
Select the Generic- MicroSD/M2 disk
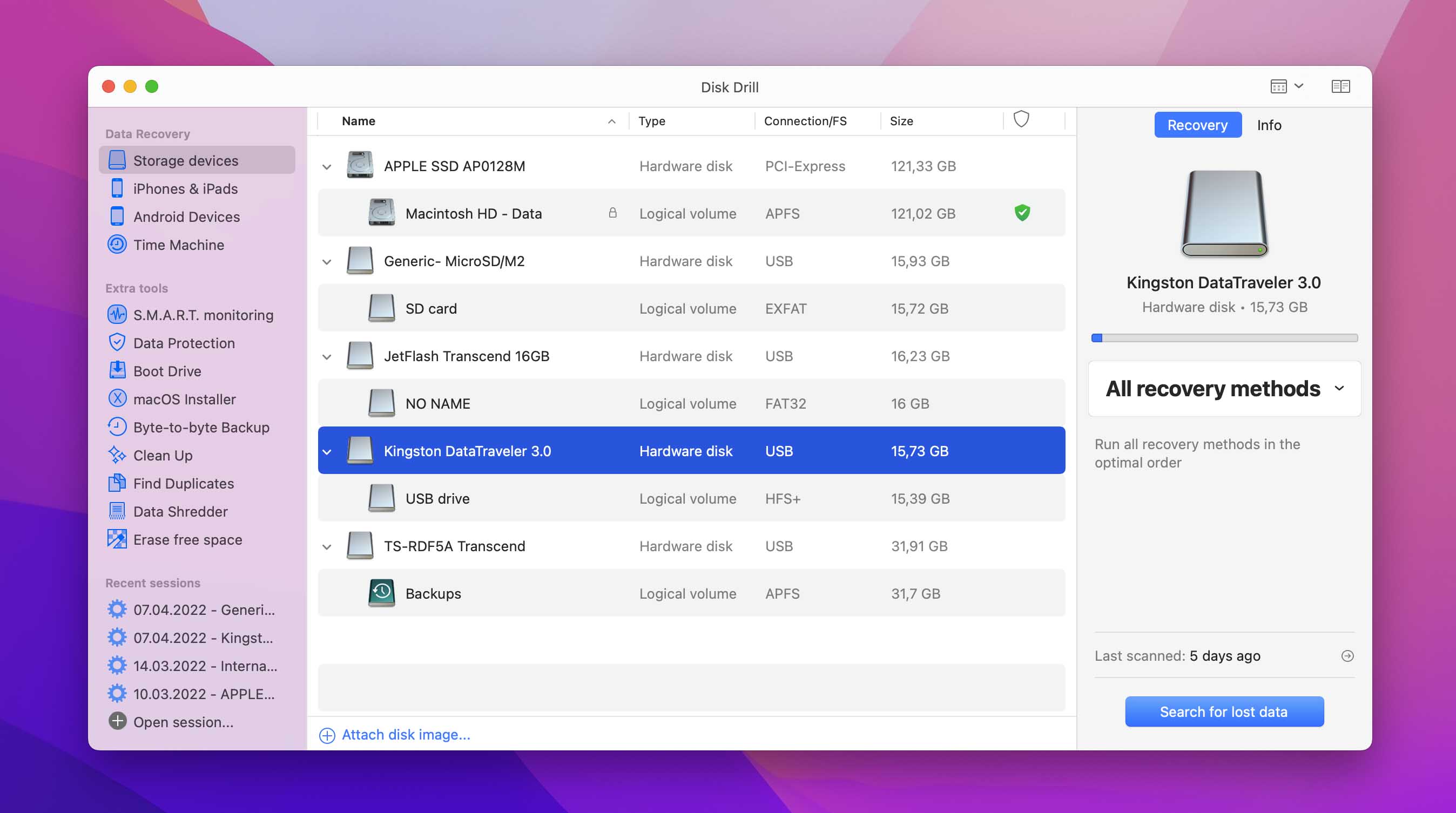691,260
